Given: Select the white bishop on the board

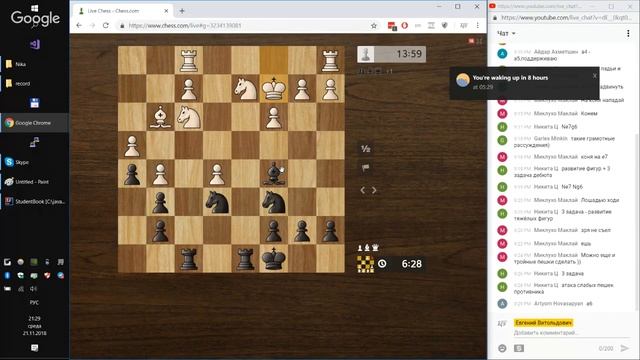Looking at the screenshot, I should pyautogui.click(x=160, y=117).
